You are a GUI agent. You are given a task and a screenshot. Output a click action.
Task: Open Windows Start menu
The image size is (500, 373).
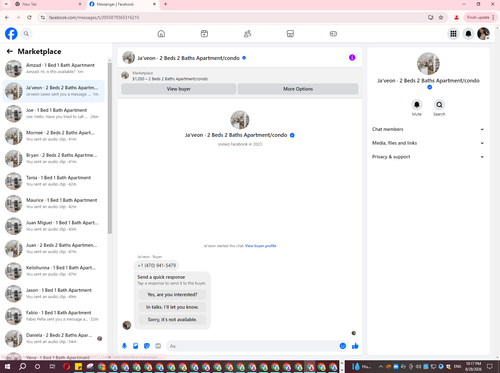coord(7,367)
